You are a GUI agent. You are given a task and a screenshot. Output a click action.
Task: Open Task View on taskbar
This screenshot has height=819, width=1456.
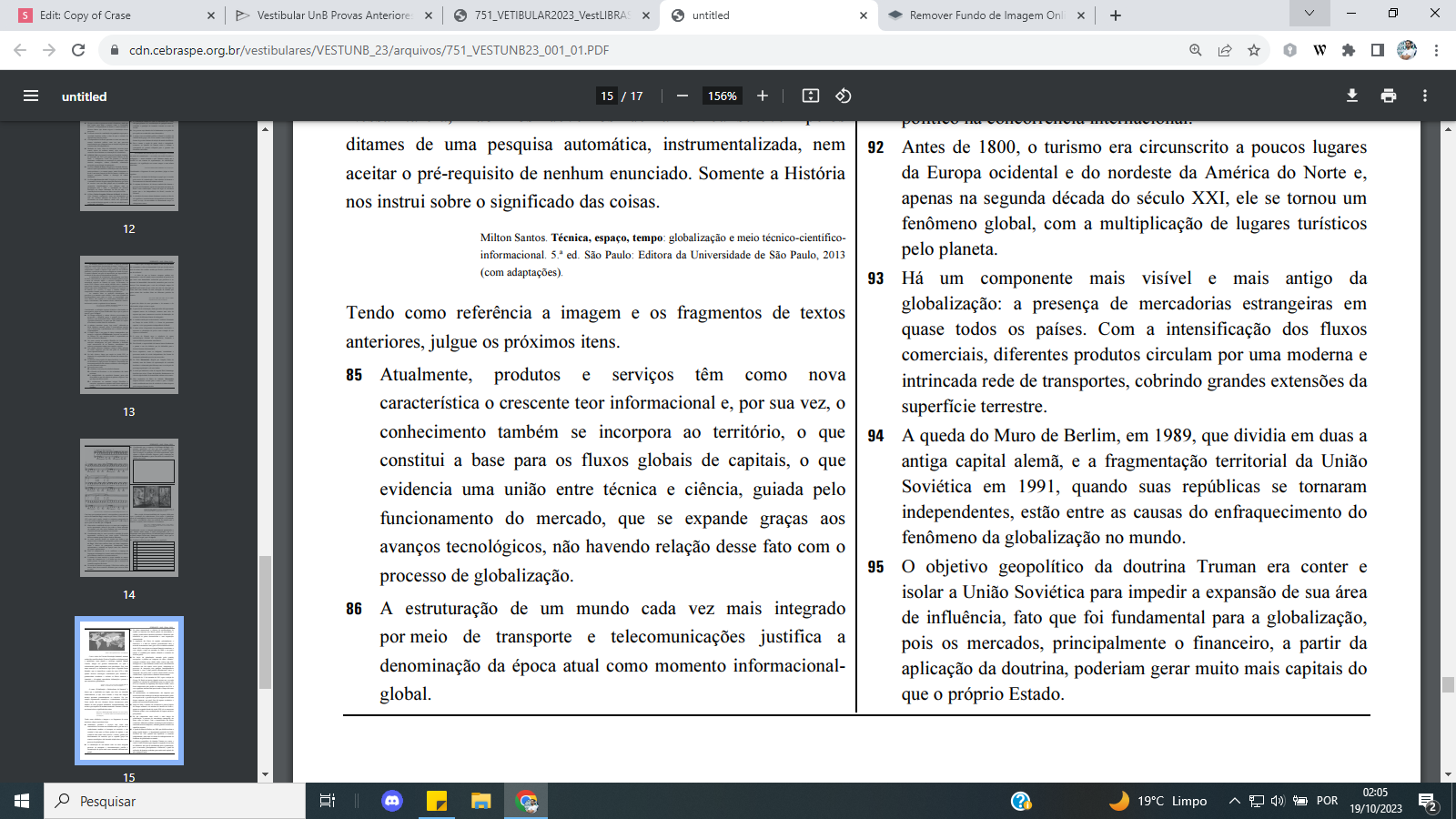(328, 801)
